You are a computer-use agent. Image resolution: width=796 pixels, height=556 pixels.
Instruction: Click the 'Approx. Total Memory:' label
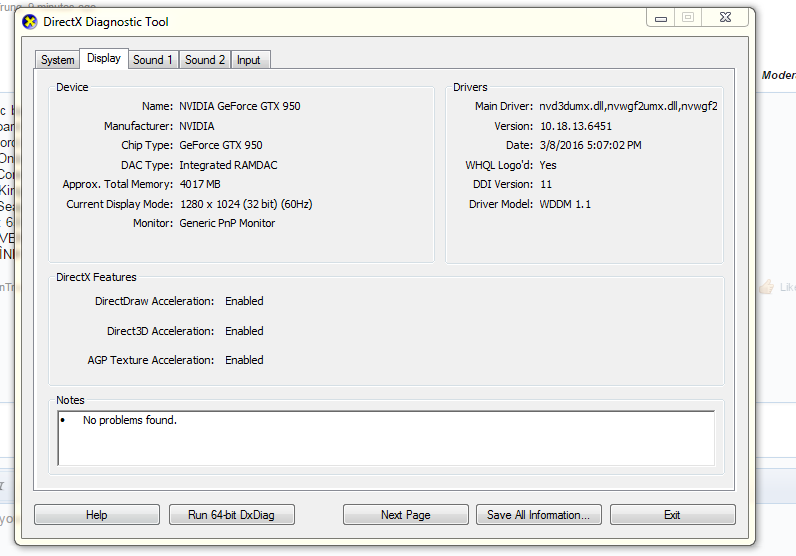[x=118, y=184]
